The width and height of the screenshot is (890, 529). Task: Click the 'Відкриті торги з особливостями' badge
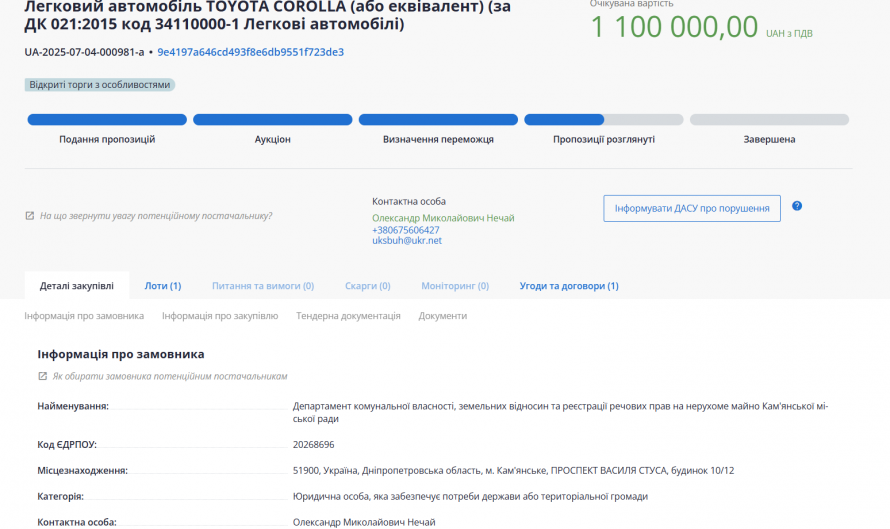pos(100,85)
